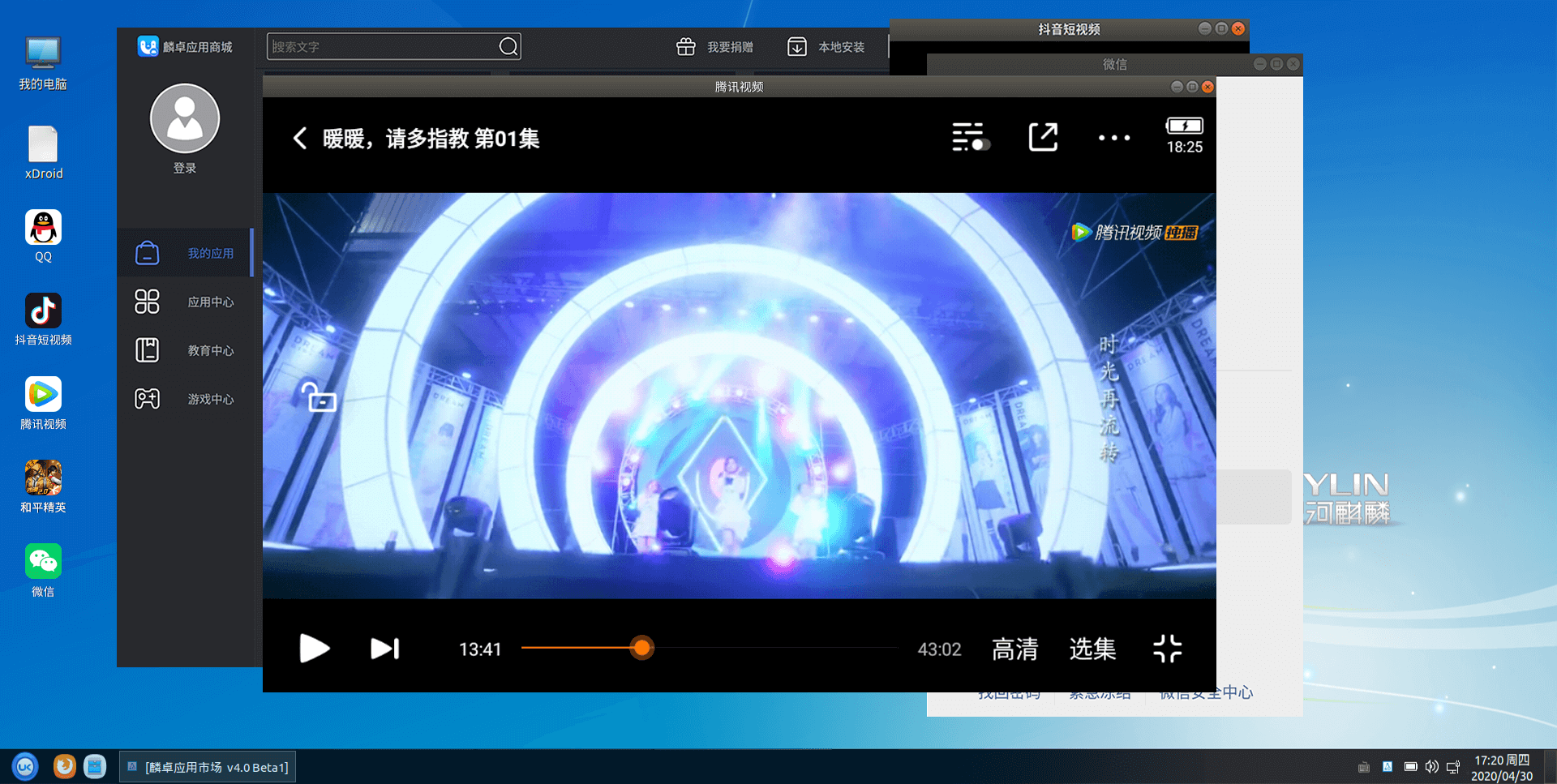Click the 登录 login label
1557x784 pixels.
click(x=185, y=168)
